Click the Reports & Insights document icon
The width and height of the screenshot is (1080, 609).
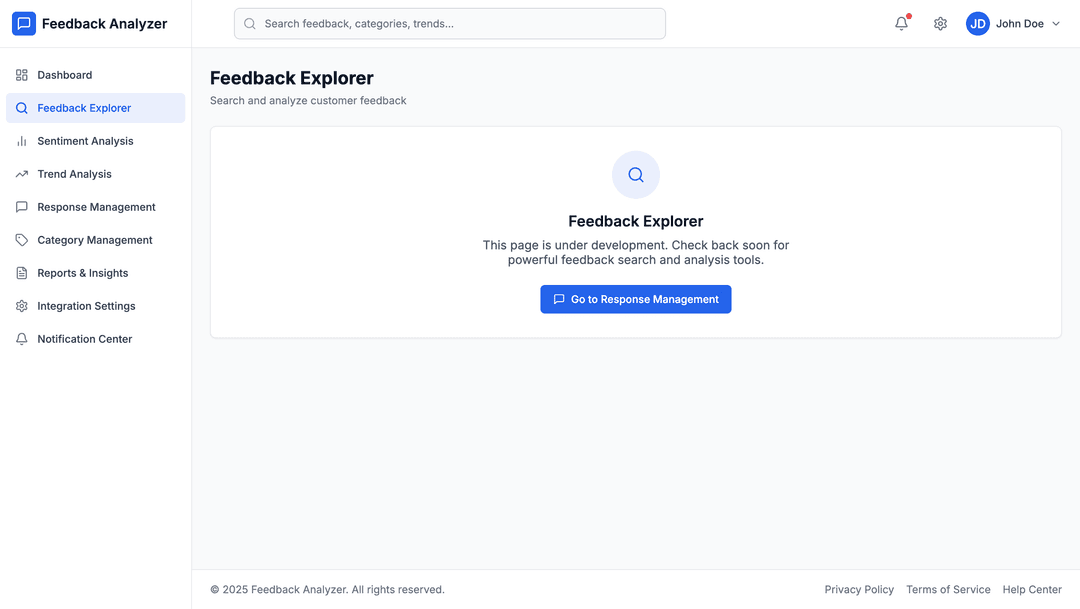click(22, 273)
